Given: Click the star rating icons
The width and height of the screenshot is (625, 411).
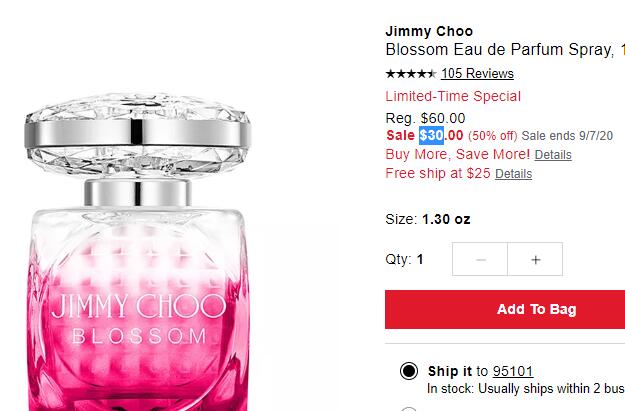Looking at the screenshot, I should coord(411,74).
